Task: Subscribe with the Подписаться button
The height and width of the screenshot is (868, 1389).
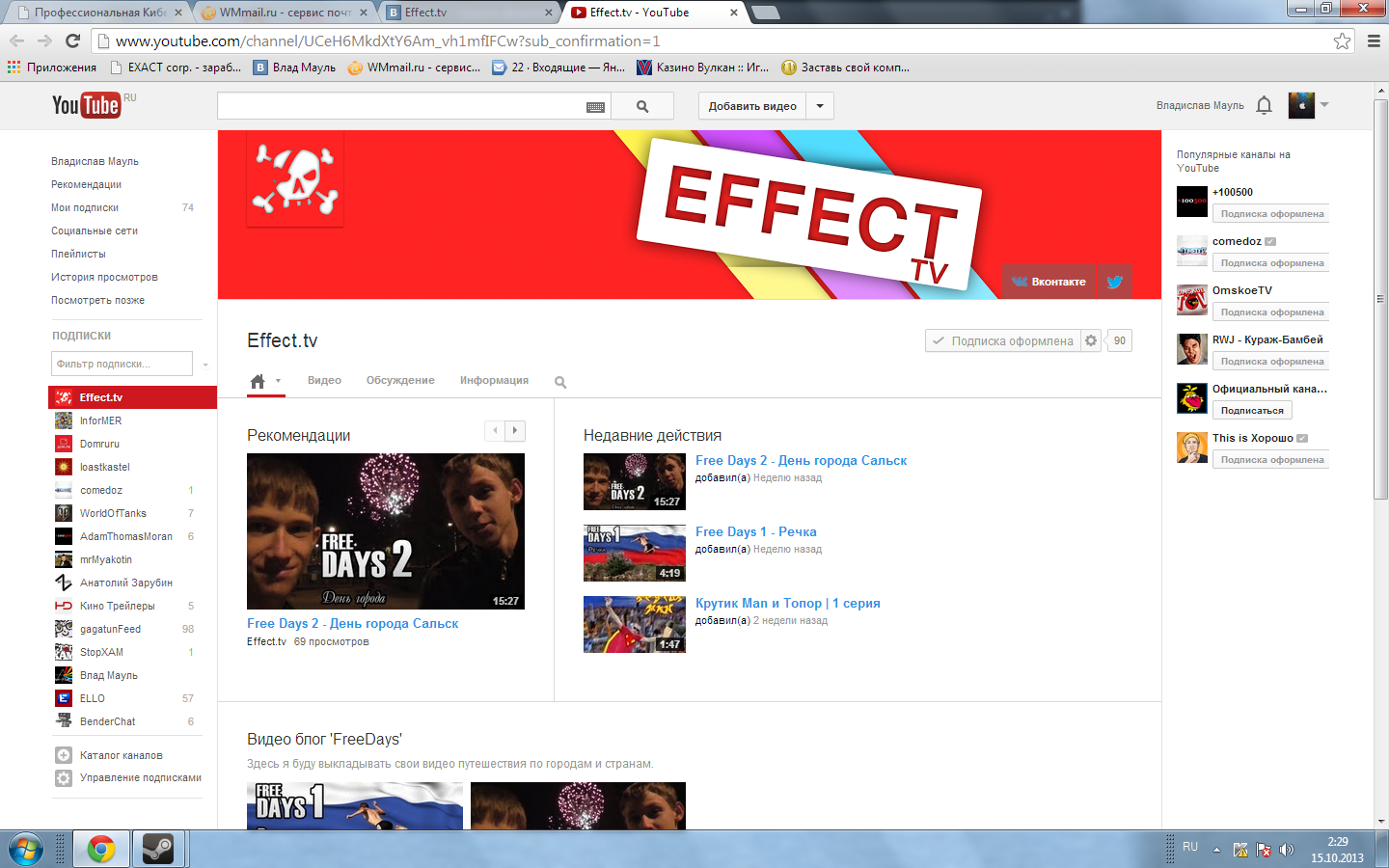Action: pyautogui.click(x=1252, y=411)
